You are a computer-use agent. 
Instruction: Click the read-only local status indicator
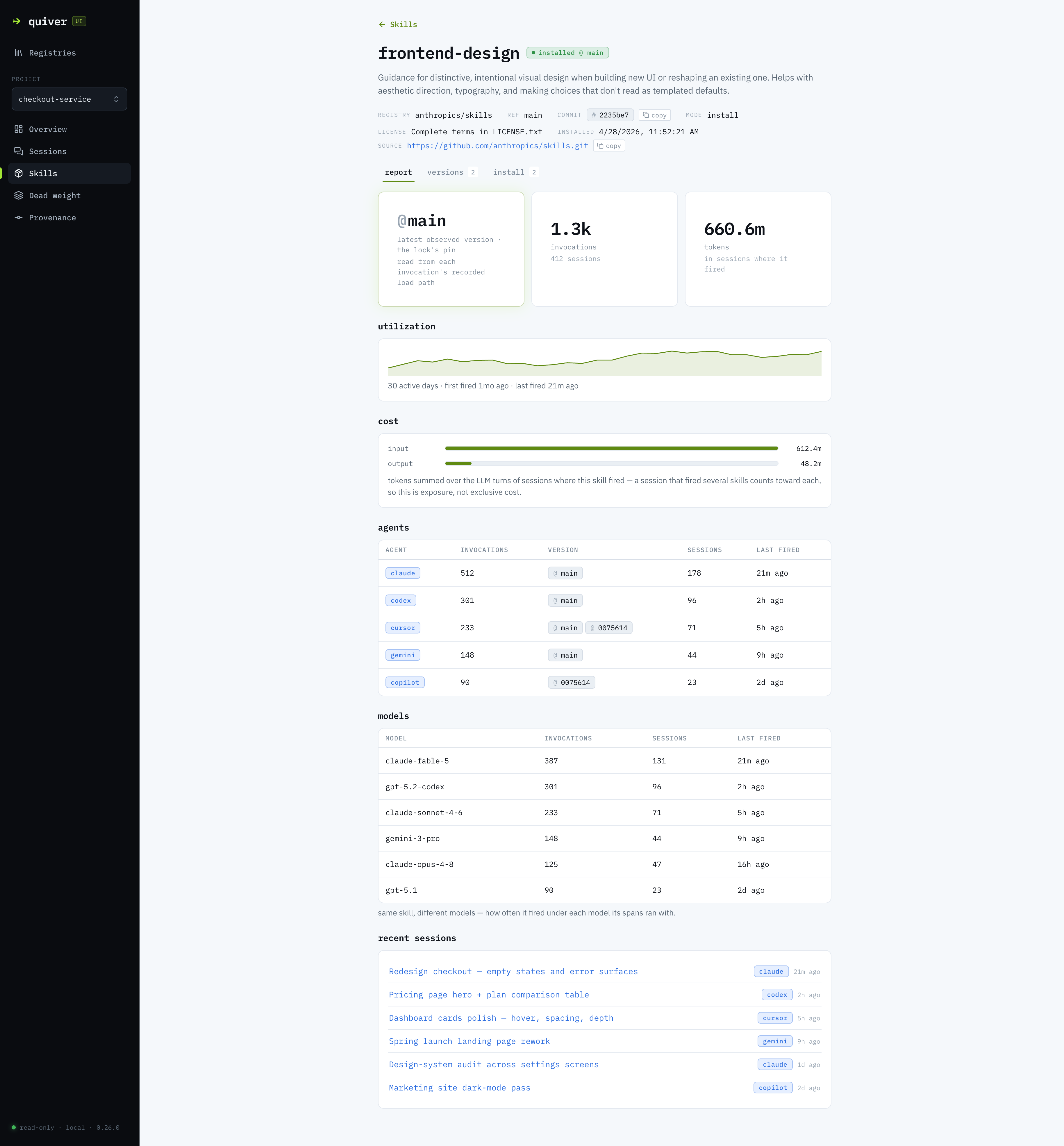[x=66, y=1128]
